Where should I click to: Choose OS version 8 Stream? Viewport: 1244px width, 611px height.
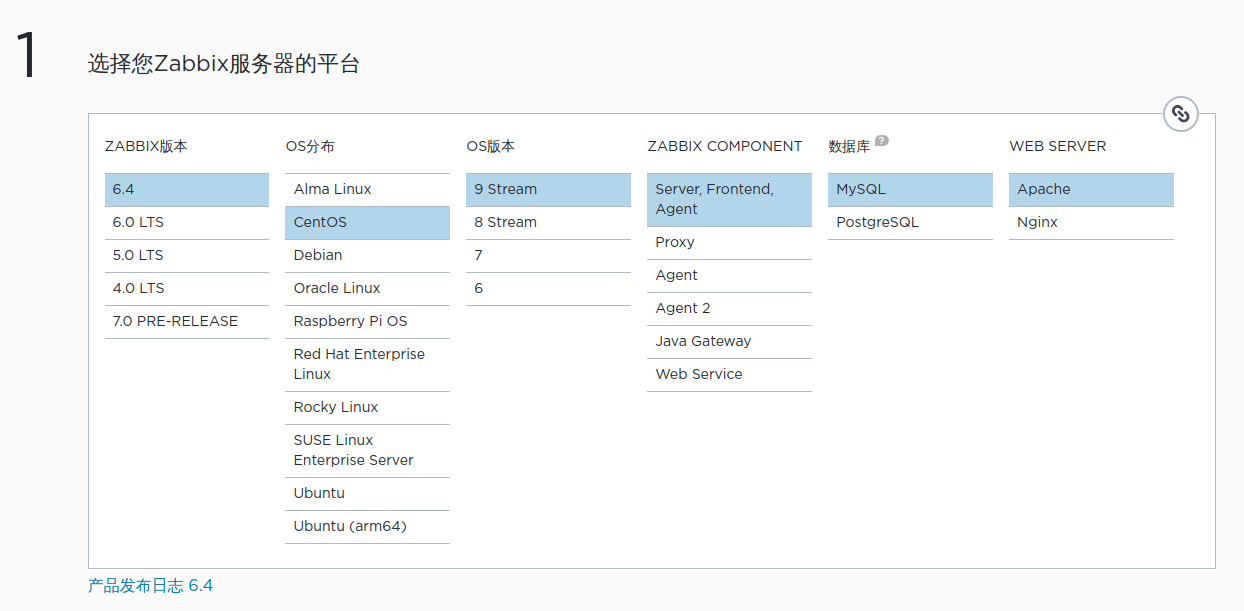tap(548, 222)
